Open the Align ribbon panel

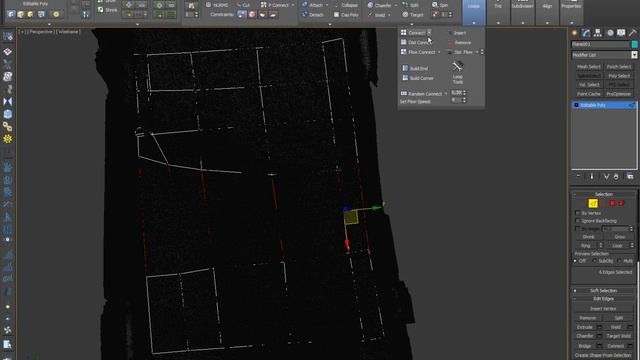coord(547,12)
